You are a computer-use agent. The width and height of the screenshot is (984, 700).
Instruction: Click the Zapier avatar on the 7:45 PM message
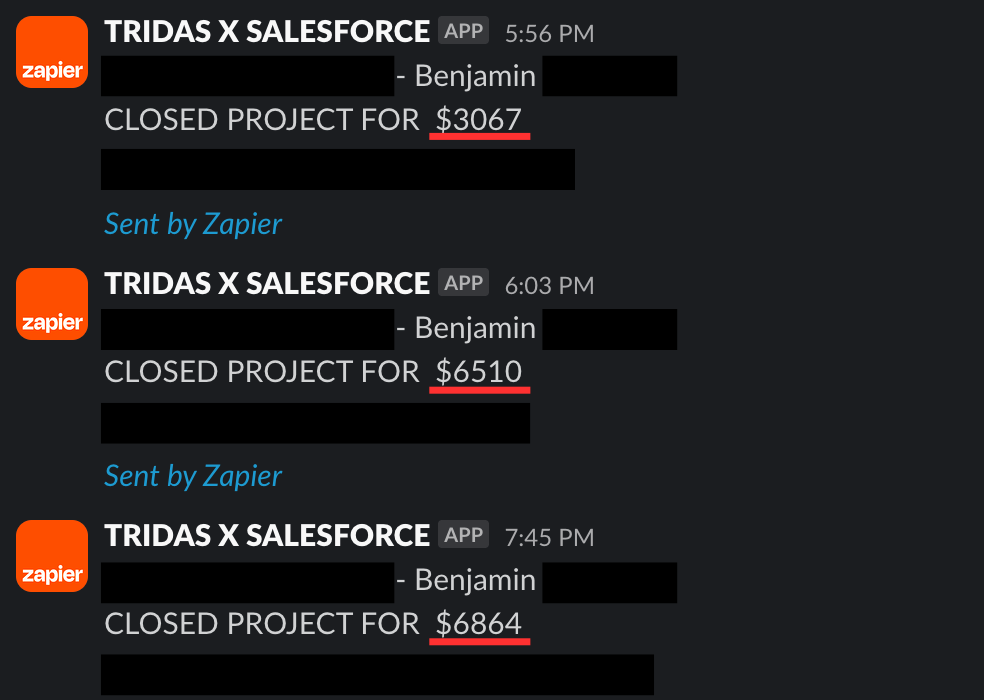(x=52, y=556)
